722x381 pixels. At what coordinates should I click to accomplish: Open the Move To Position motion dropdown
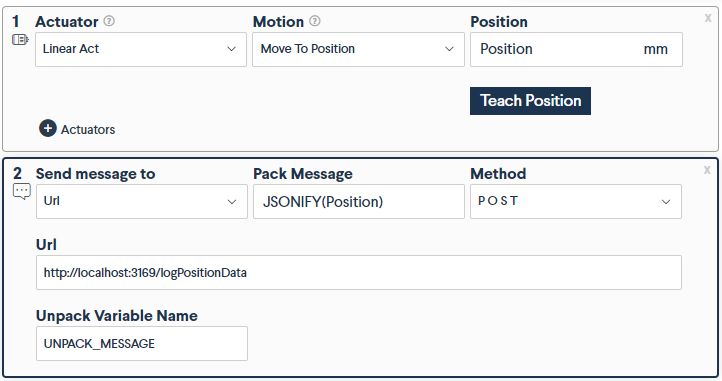358,49
